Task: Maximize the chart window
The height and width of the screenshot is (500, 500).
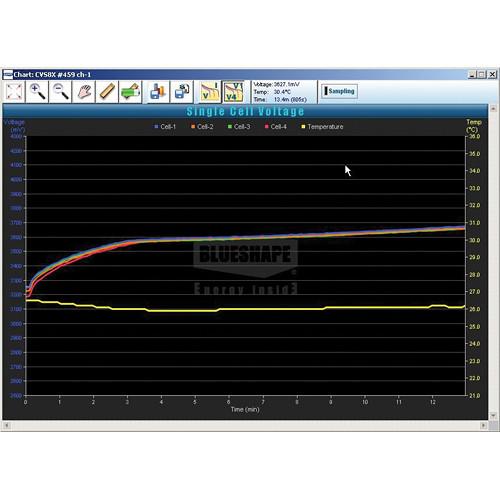Action: coord(482,75)
